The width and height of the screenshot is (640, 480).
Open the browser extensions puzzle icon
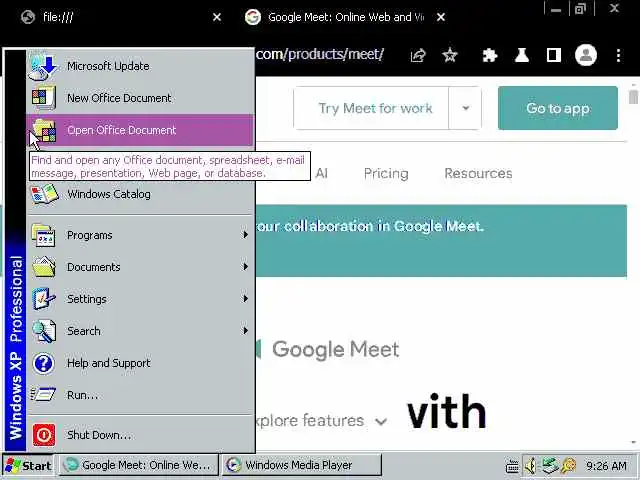(489, 55)
